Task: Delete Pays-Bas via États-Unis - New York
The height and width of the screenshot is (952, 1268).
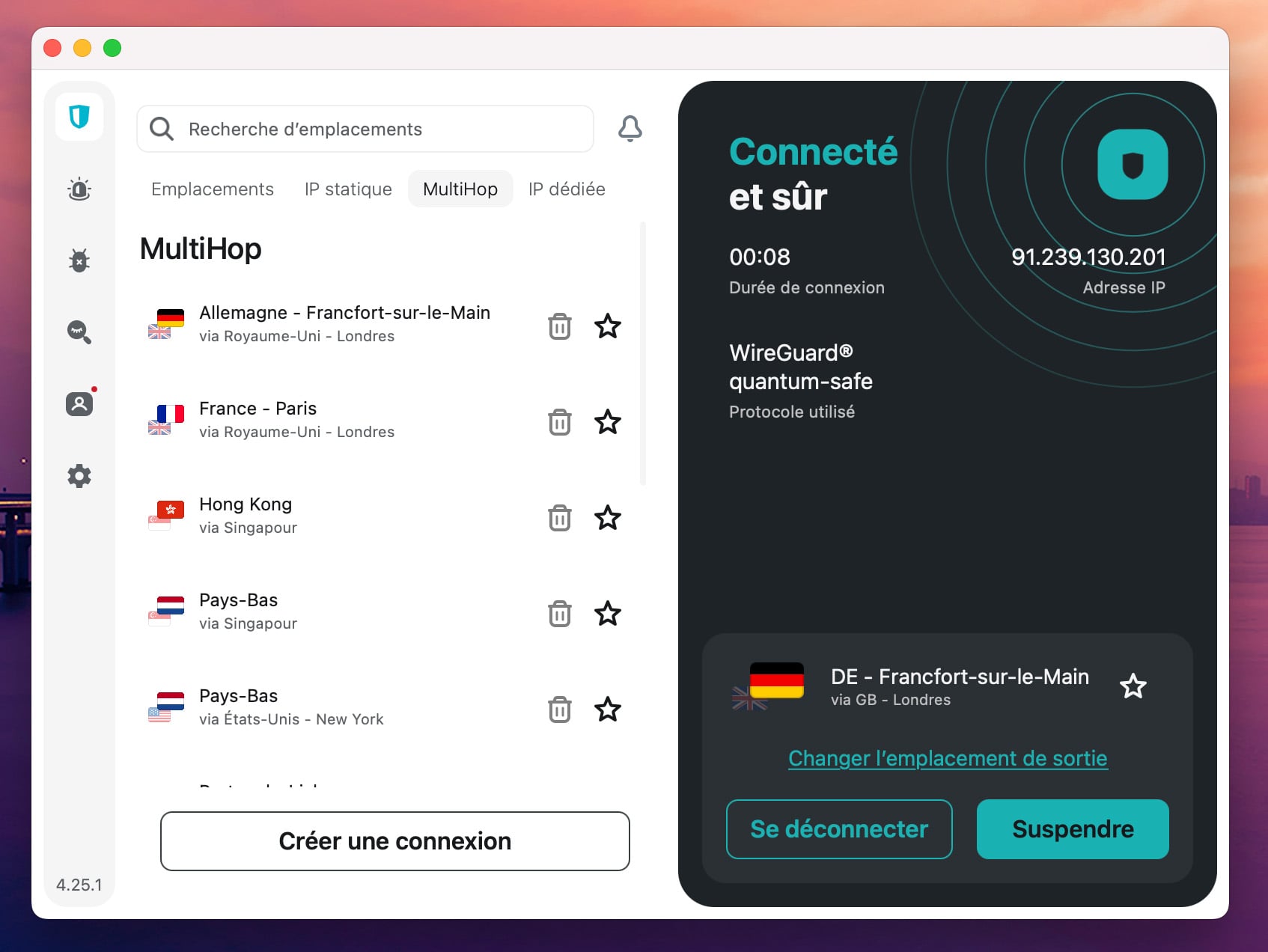Action: [560, 710]
